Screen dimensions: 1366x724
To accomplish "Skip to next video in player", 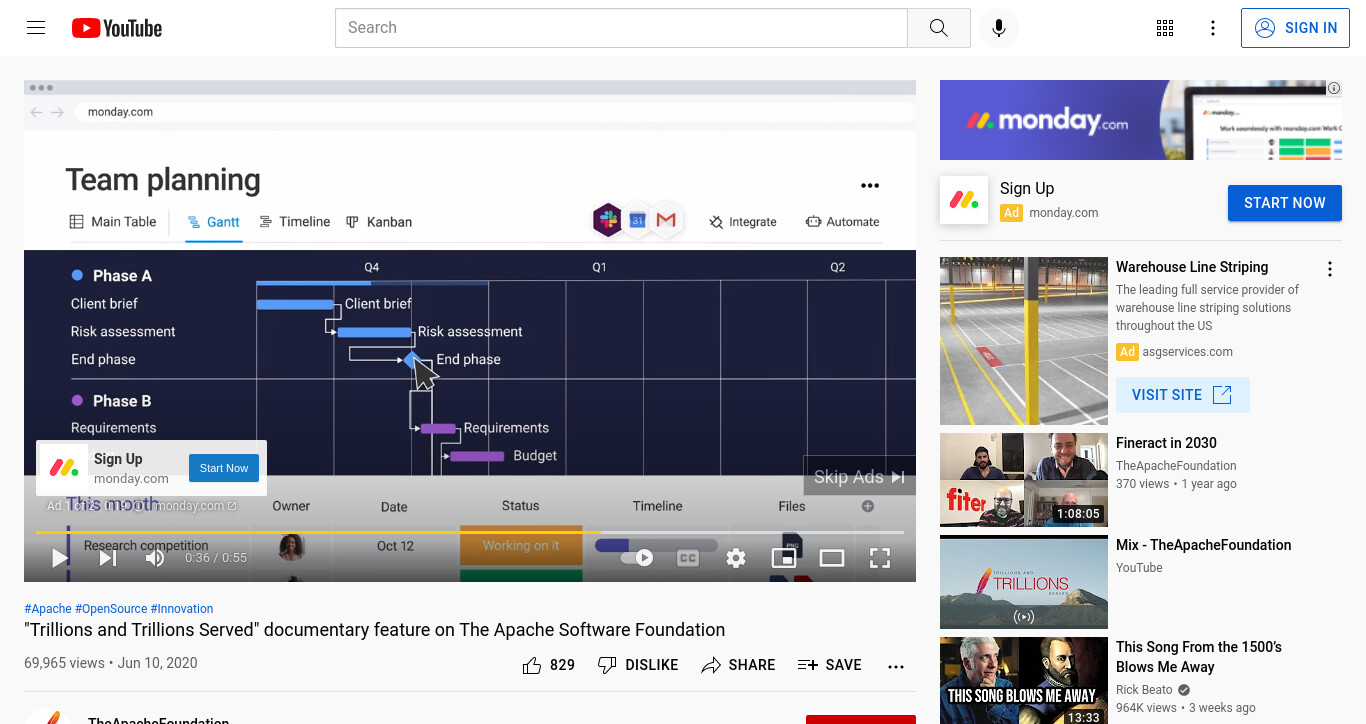I will [108, 558].
